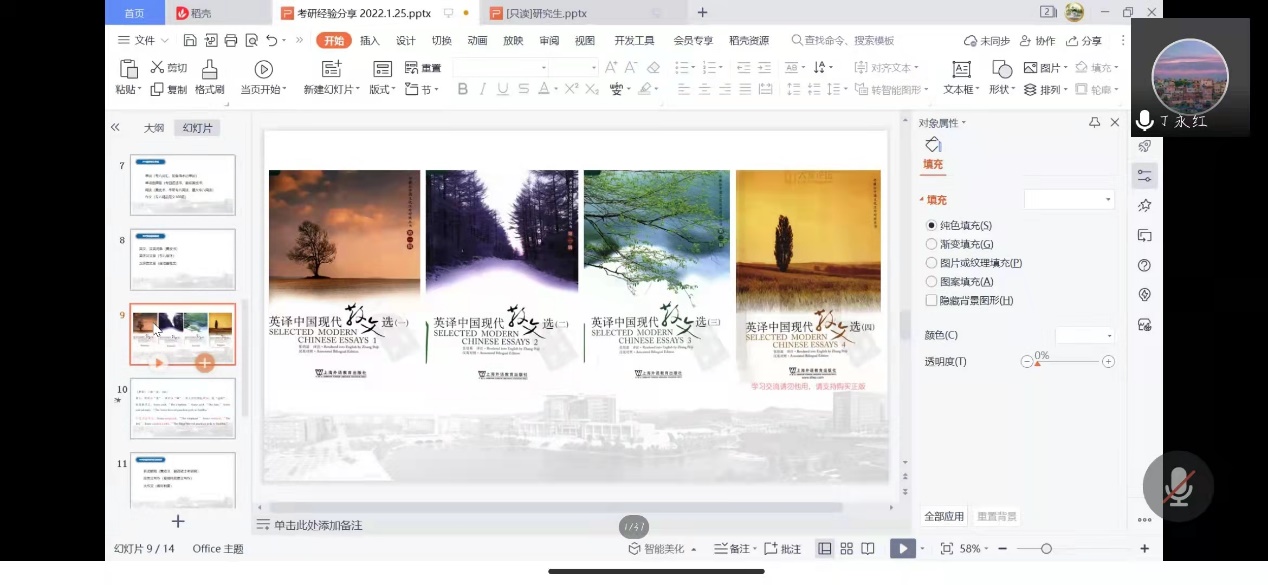Image resolution: width=1268 pixels, height=585 pixels.
Task: Click the Text Box (文本框) icon
Action: click(x=961, y=69)
